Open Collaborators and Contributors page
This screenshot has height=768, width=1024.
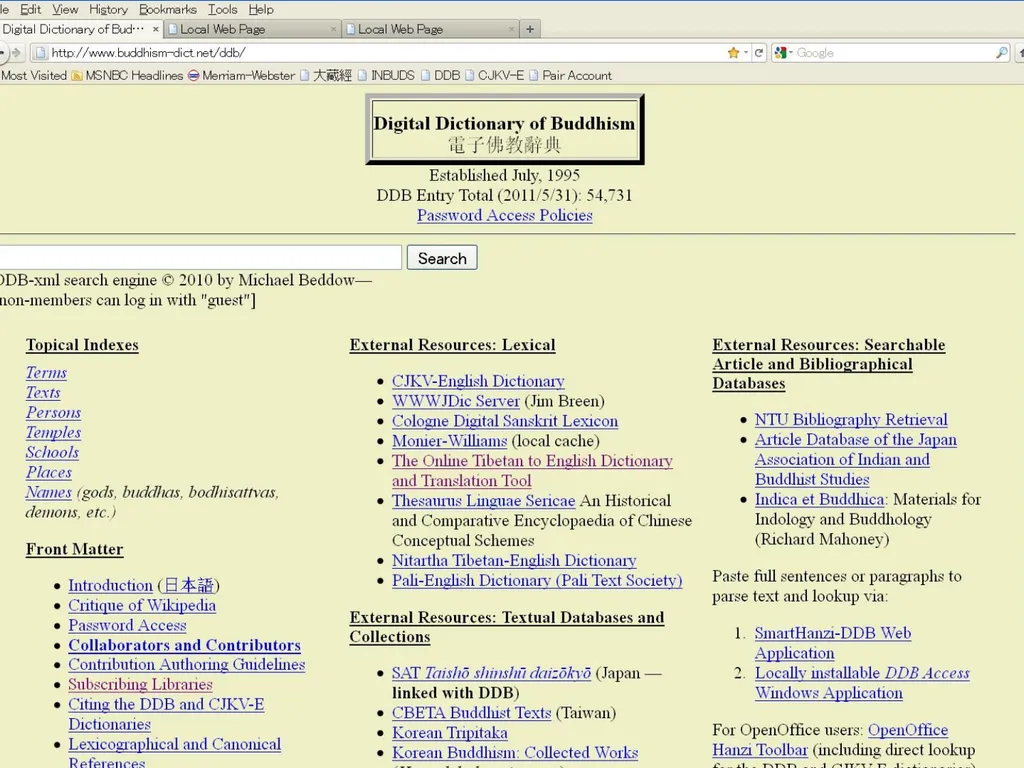point(185,645)
